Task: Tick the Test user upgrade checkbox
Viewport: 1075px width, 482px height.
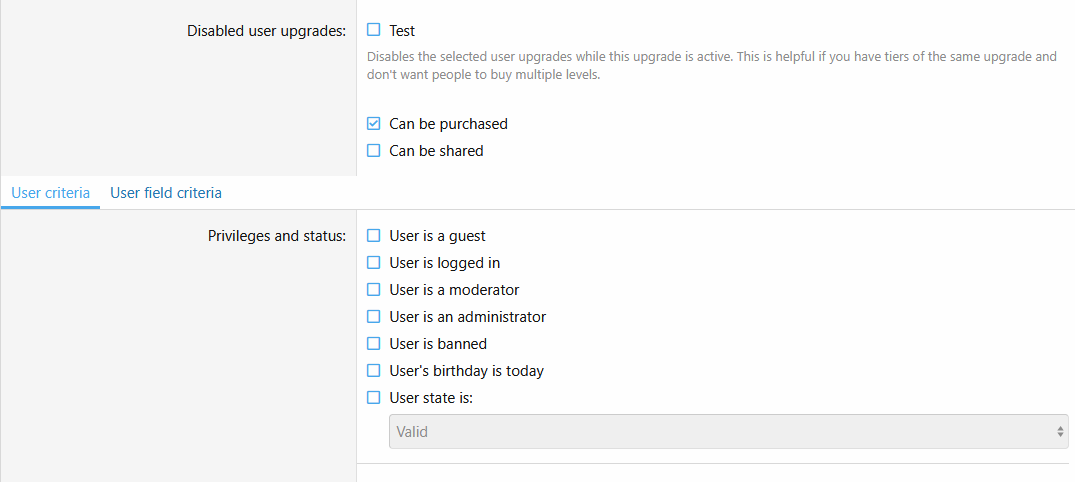Action: (374, 30)
